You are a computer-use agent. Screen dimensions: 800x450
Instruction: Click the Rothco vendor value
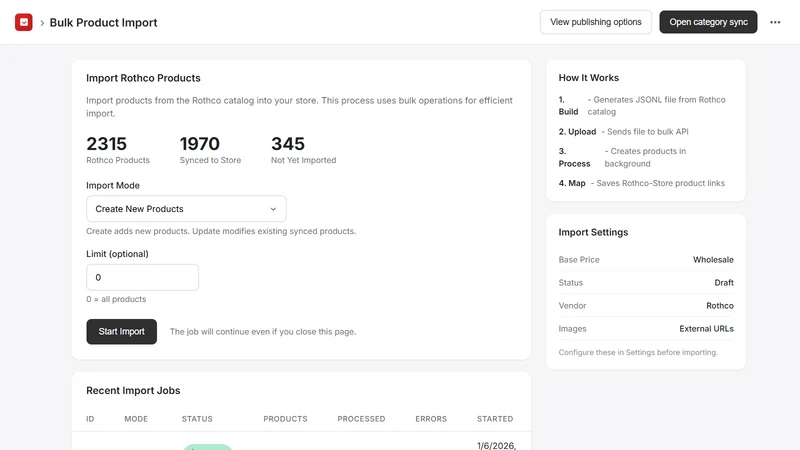720,306
